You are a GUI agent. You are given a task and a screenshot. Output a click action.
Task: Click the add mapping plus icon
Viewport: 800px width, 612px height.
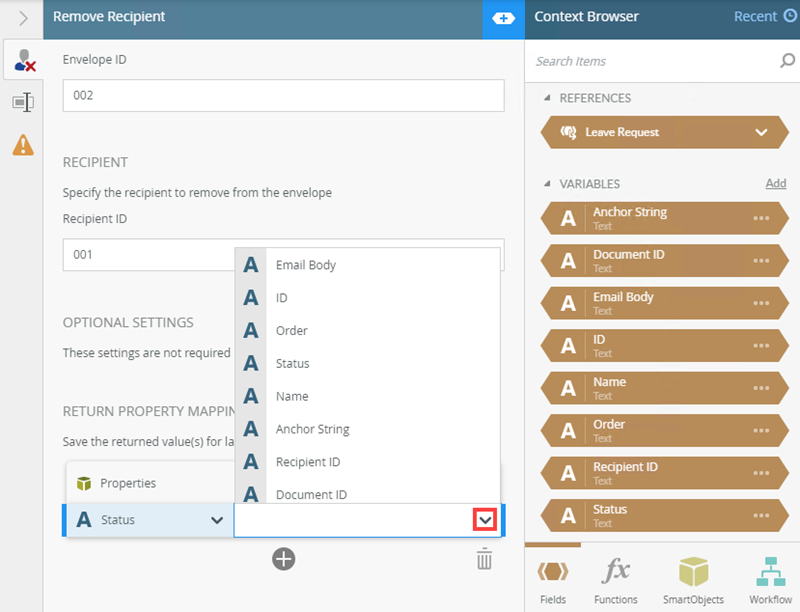coord(283,559)
